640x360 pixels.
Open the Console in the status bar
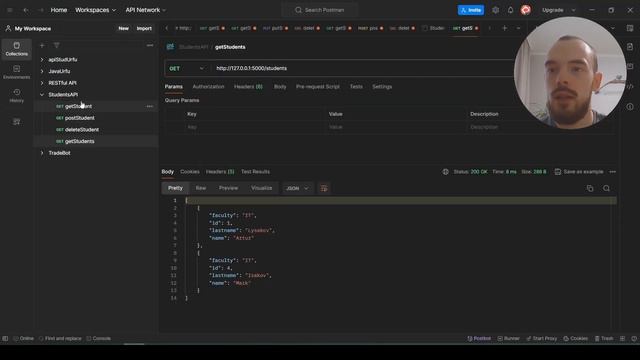(x=98, y=338)
